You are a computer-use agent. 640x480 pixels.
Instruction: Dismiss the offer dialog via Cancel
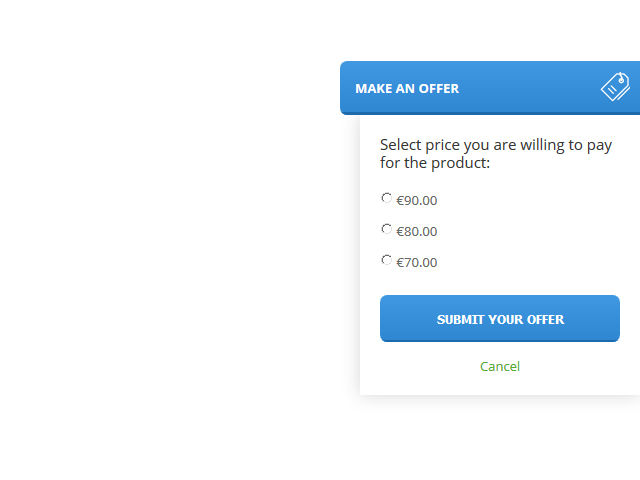pyautogui.click(x=500, y=366)
